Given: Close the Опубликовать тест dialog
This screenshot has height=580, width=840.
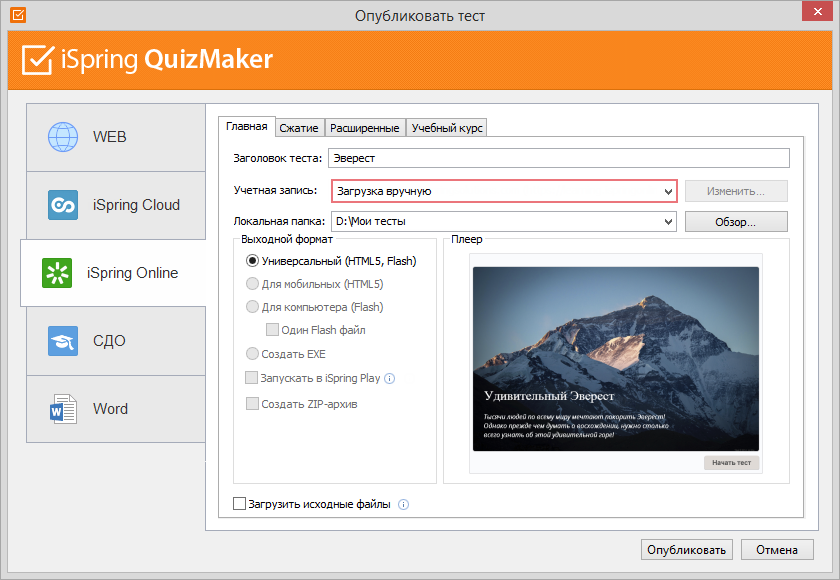Looking at the screenshot, I should tap(818, 11).
